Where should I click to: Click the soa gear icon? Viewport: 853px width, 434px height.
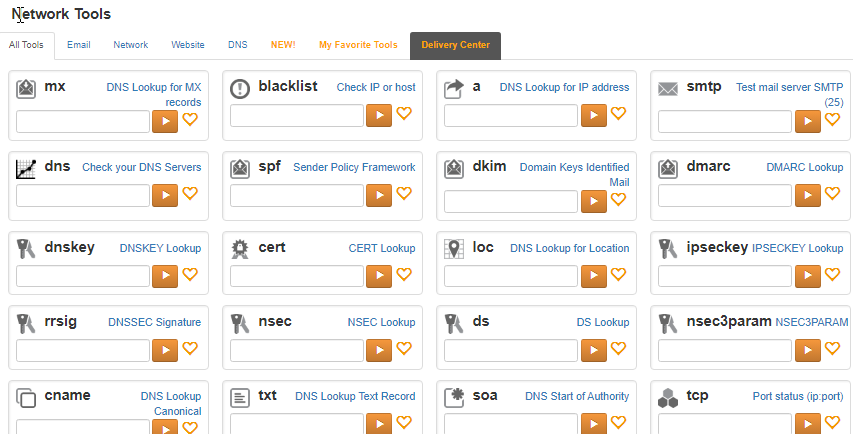point(454,397)
